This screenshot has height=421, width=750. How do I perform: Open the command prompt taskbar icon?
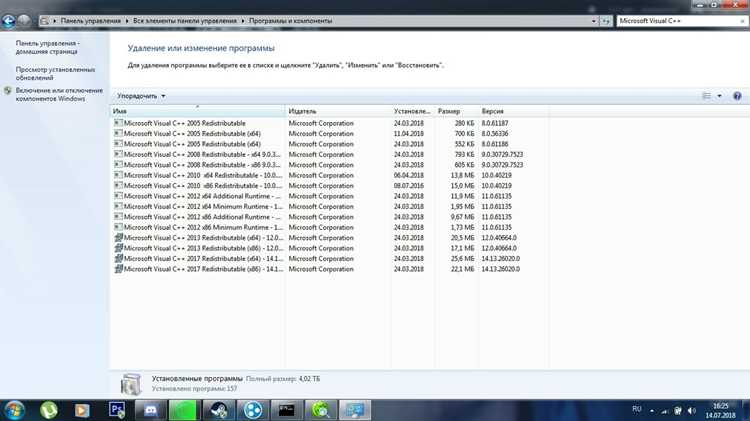pos(287,410)
